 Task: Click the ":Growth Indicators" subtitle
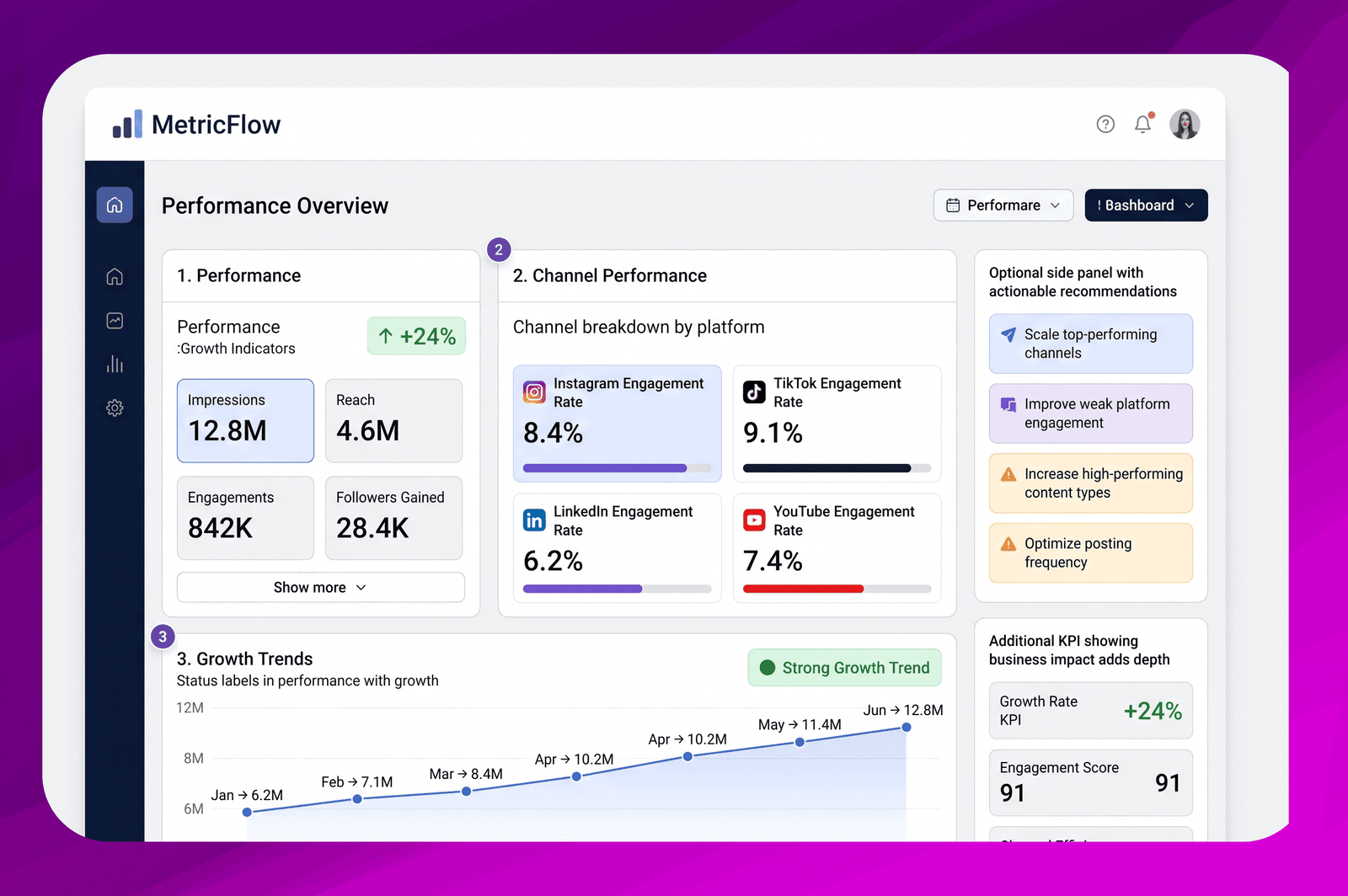click(x=236, y=349)
